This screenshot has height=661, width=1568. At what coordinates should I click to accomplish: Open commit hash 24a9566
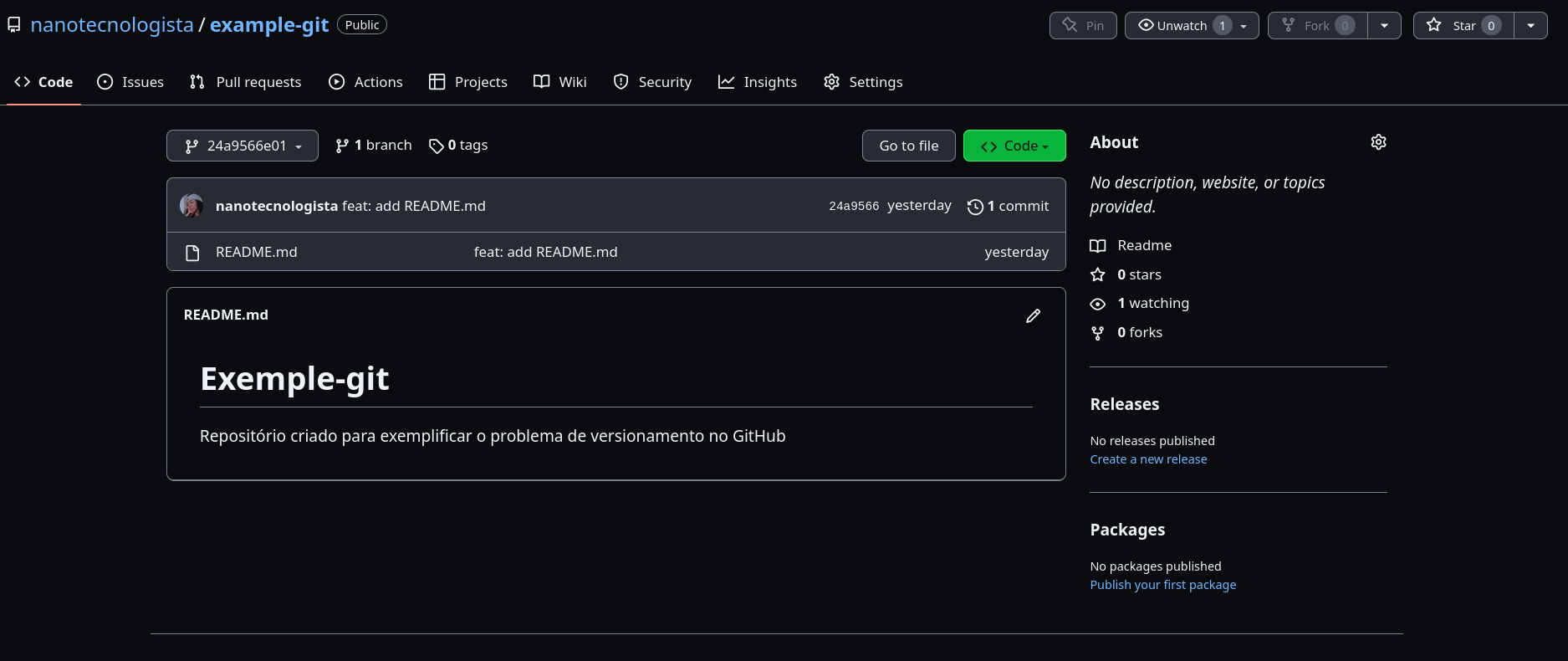854,206
